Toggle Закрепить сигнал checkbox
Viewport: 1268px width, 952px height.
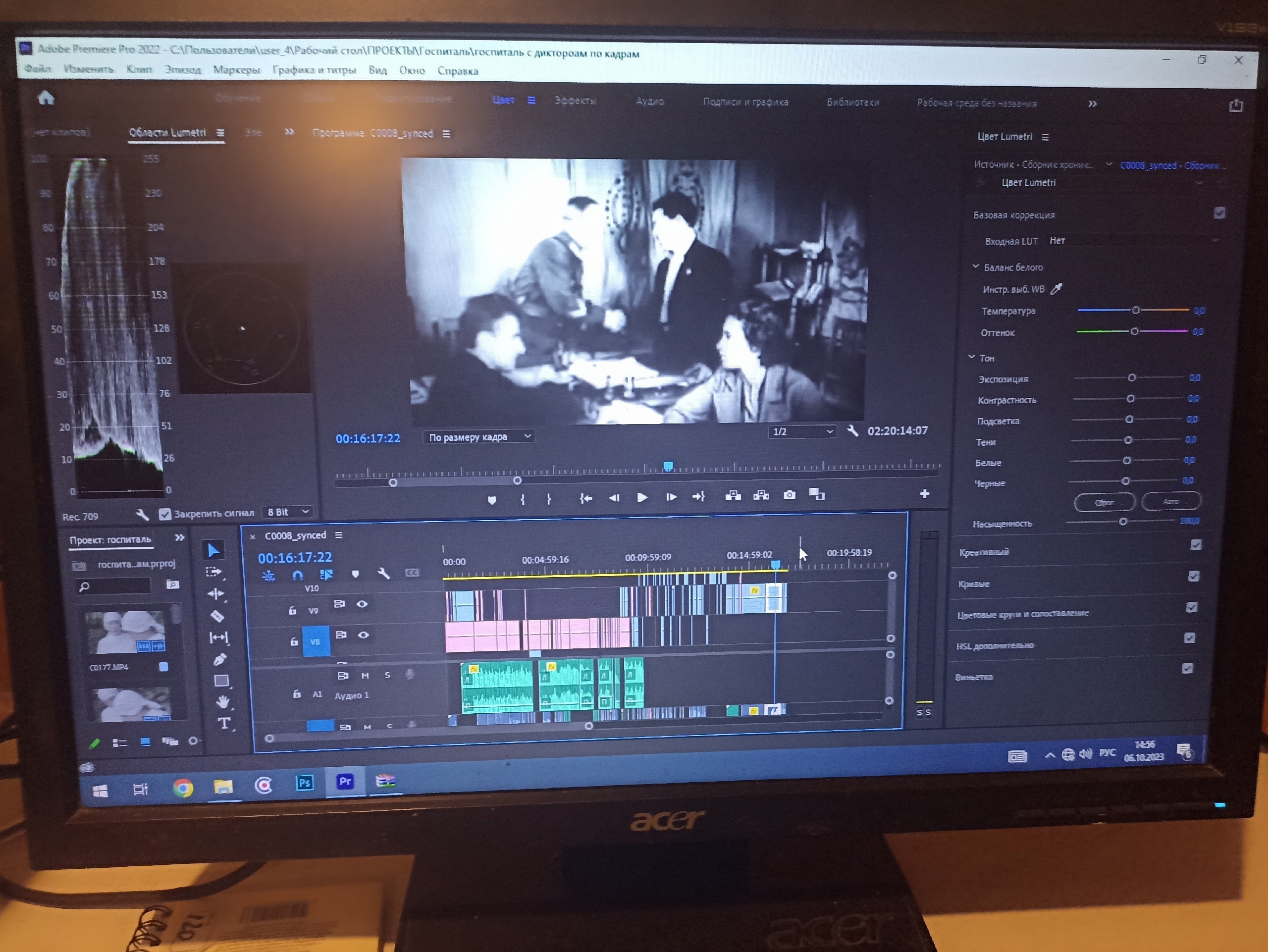(x=165, y=514)
